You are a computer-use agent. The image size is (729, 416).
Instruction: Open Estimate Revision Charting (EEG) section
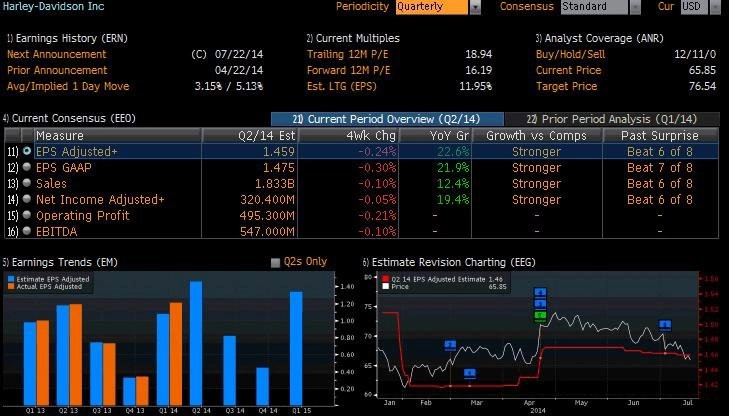point(449,262)
